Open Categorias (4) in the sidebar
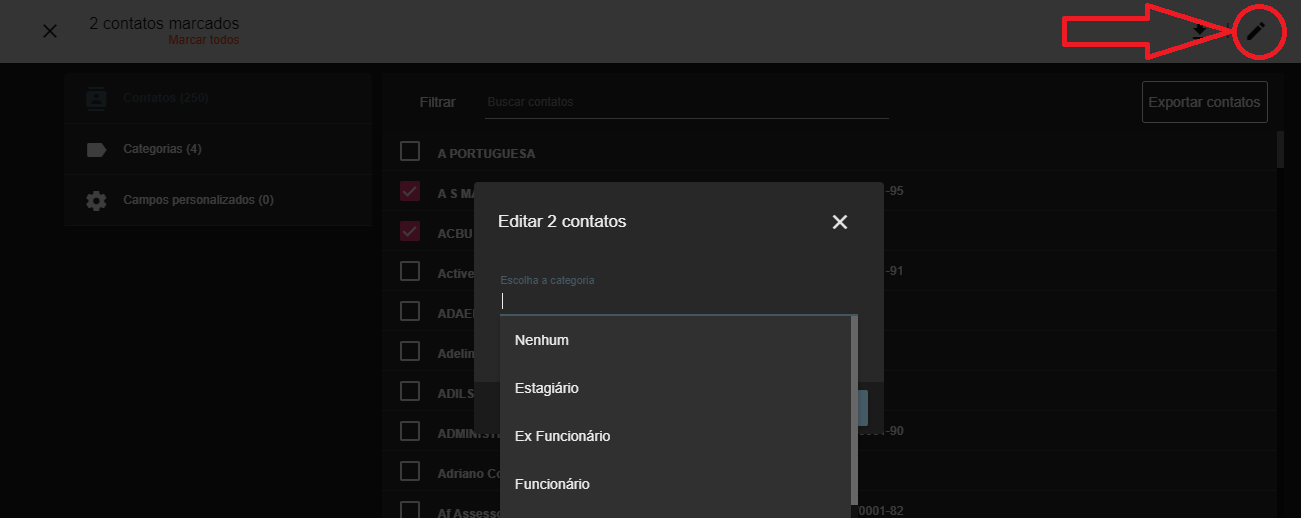The height and width of the screenshot is (518, 1301). pos(162,149)
